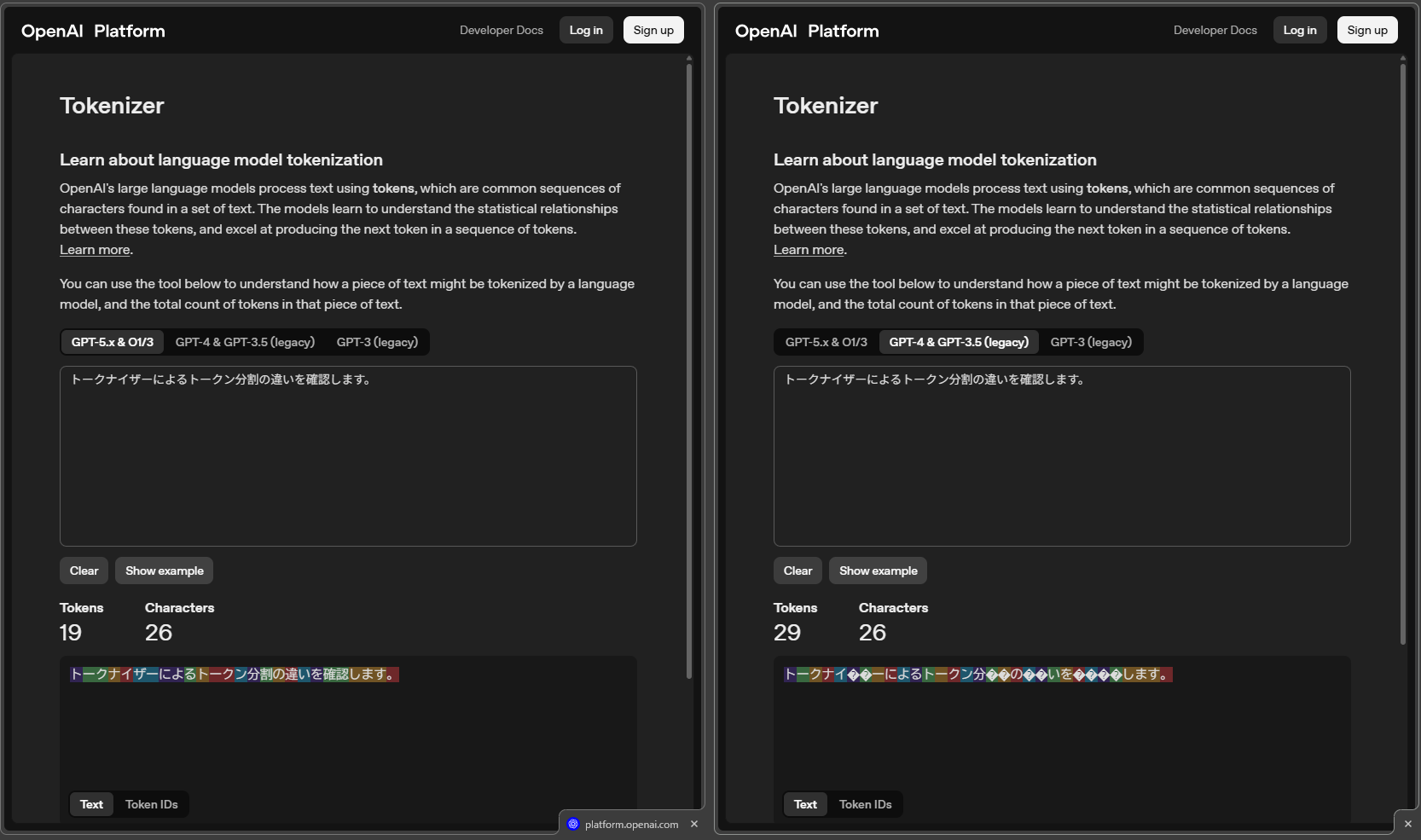Follow Learn more link in left window

click(95, 250)
